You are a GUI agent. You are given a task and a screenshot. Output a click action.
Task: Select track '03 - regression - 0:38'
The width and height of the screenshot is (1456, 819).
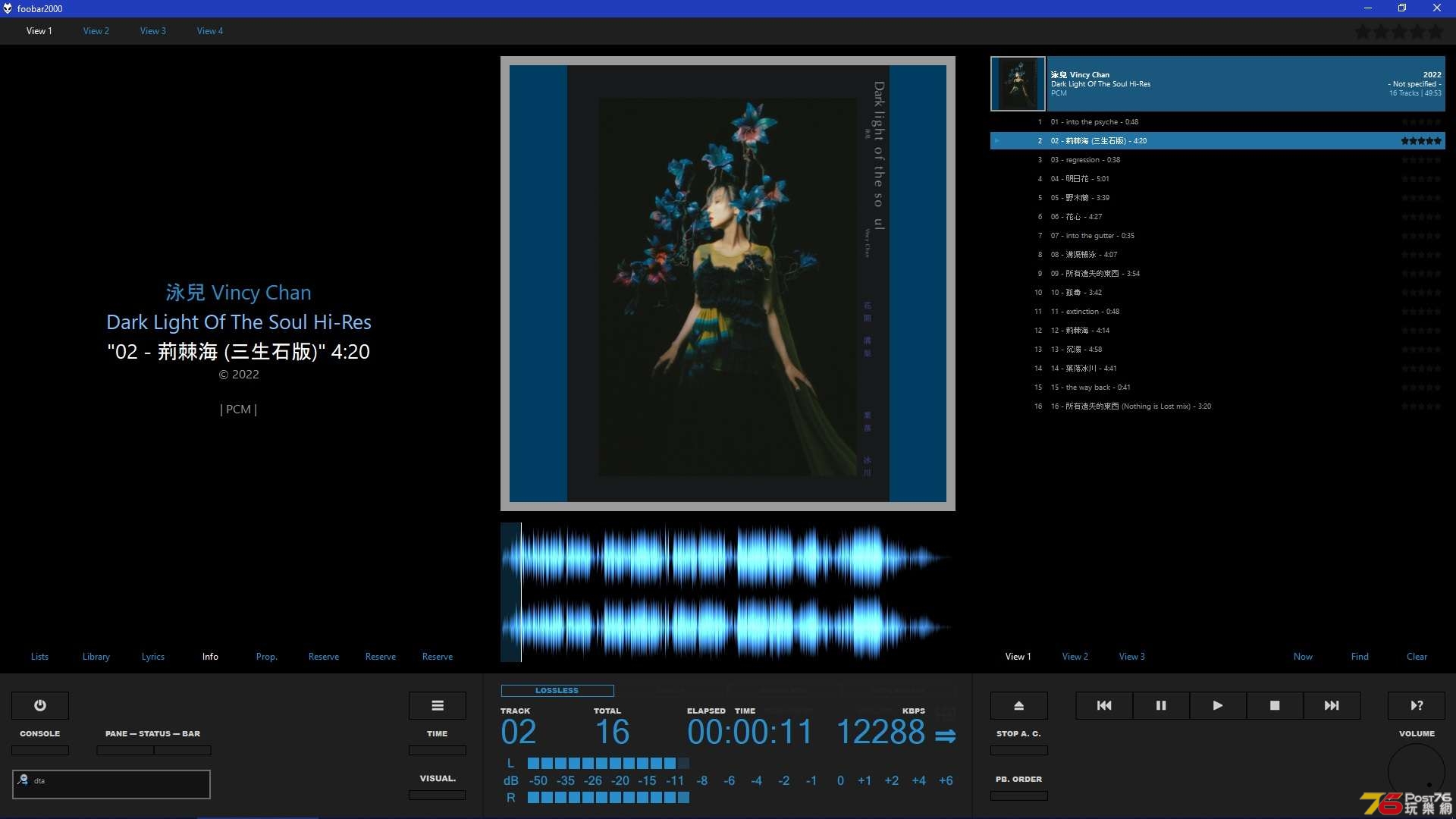tap(1218, 160)
